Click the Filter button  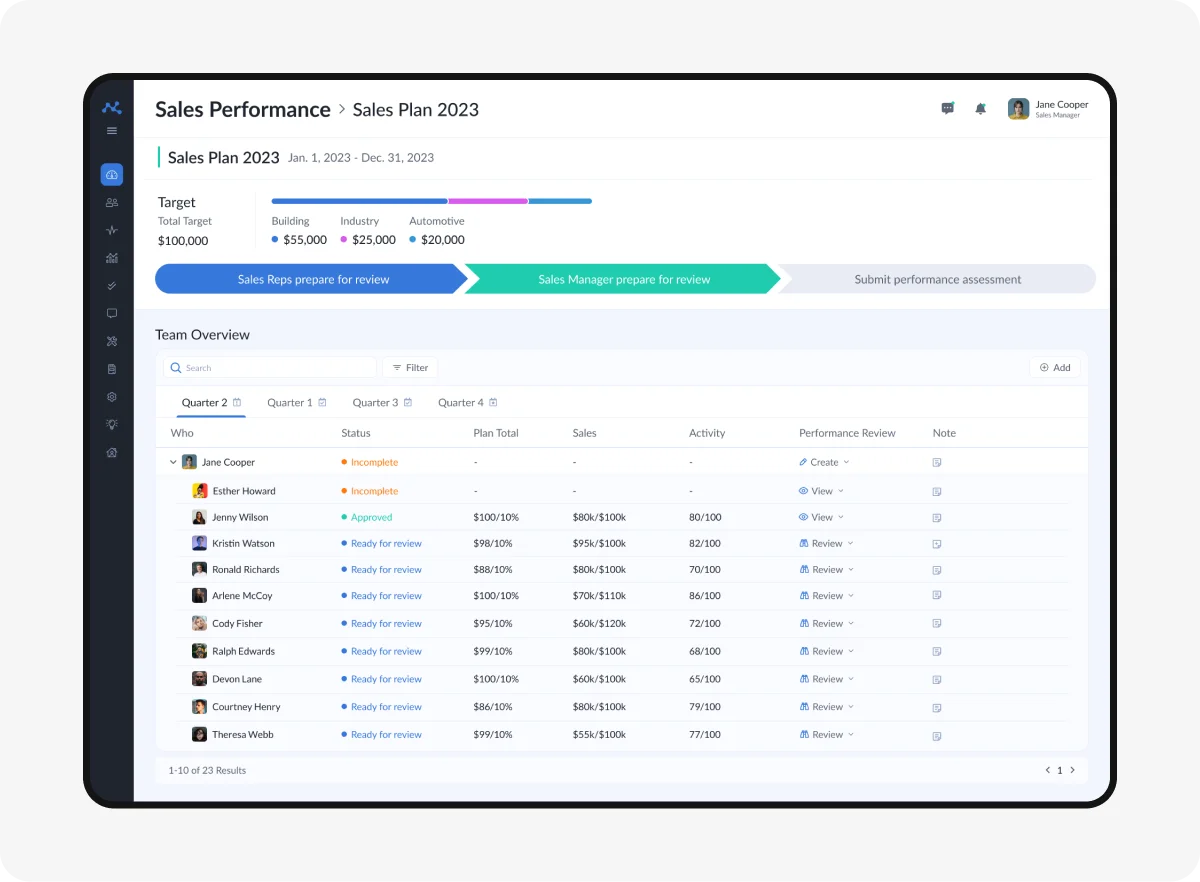410,368
